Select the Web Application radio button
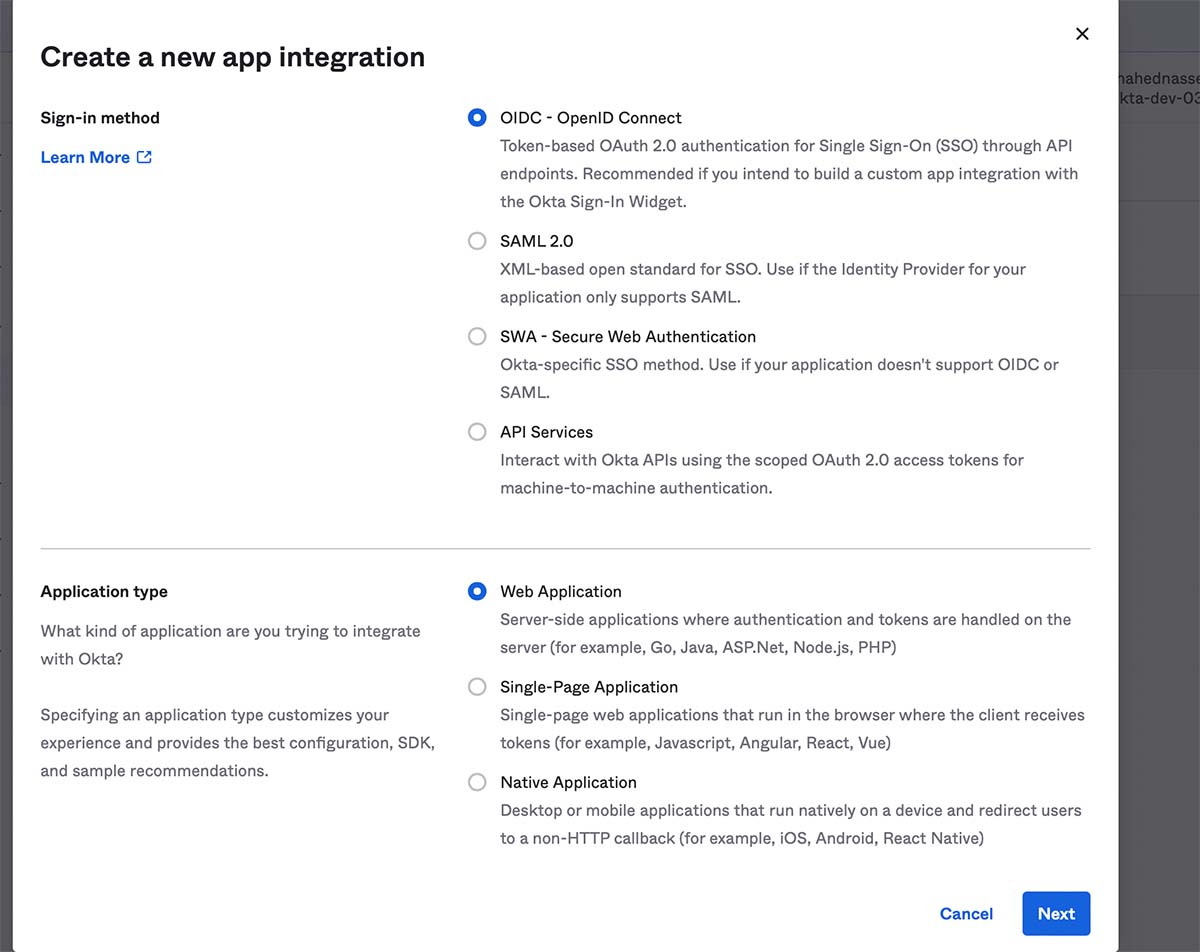This screenshot has height=952, width=1200. coord(477,592)
